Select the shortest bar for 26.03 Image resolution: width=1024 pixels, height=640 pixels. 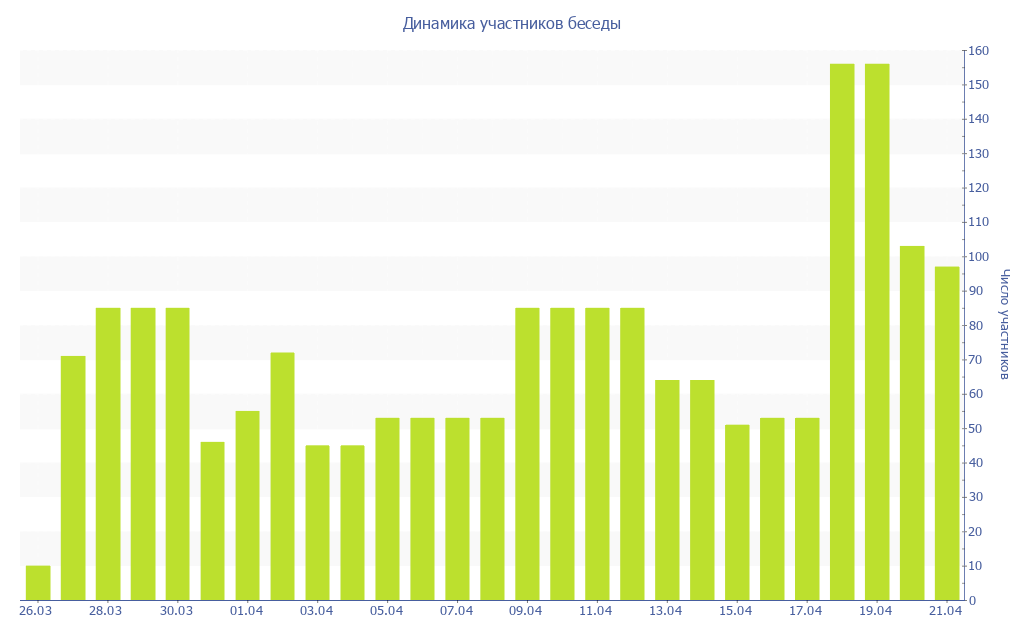click(x=38, y=583)
